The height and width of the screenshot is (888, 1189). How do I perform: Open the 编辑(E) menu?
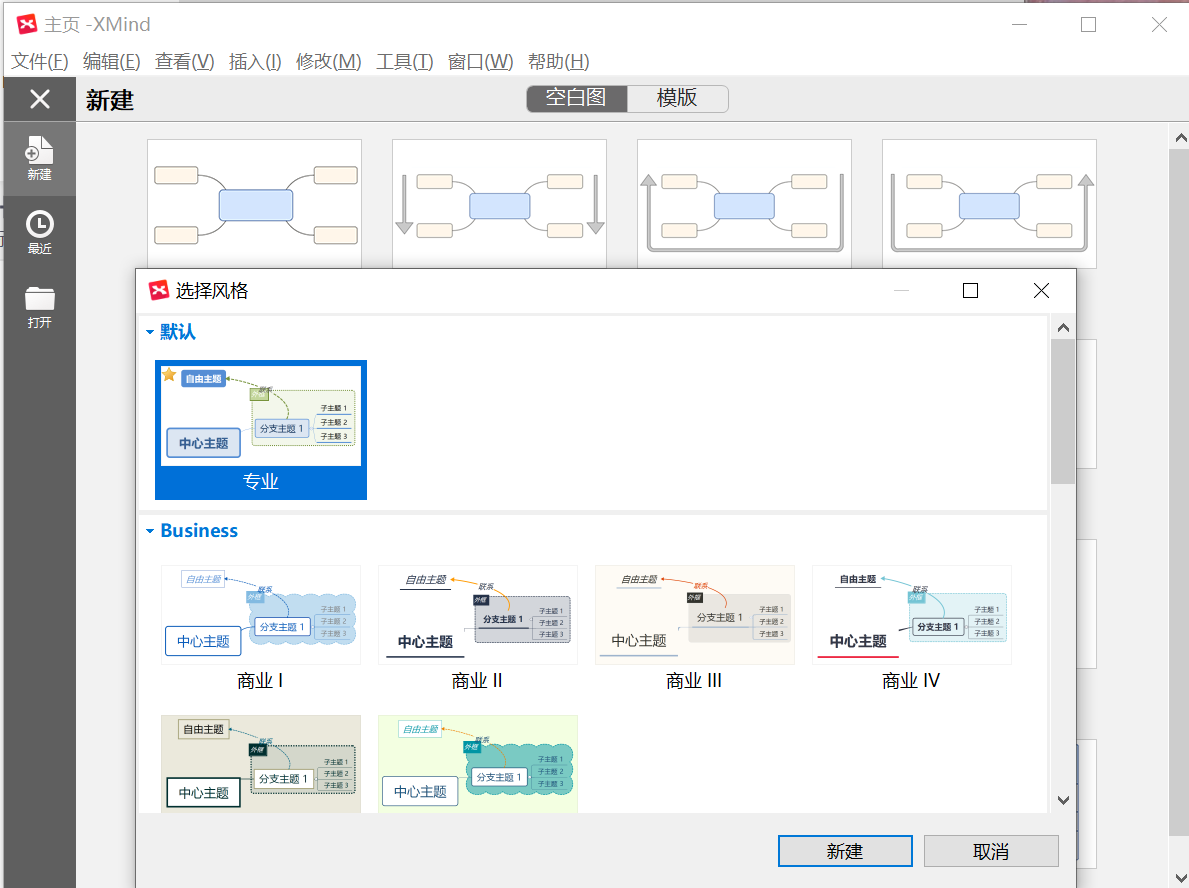pos(111,61)
